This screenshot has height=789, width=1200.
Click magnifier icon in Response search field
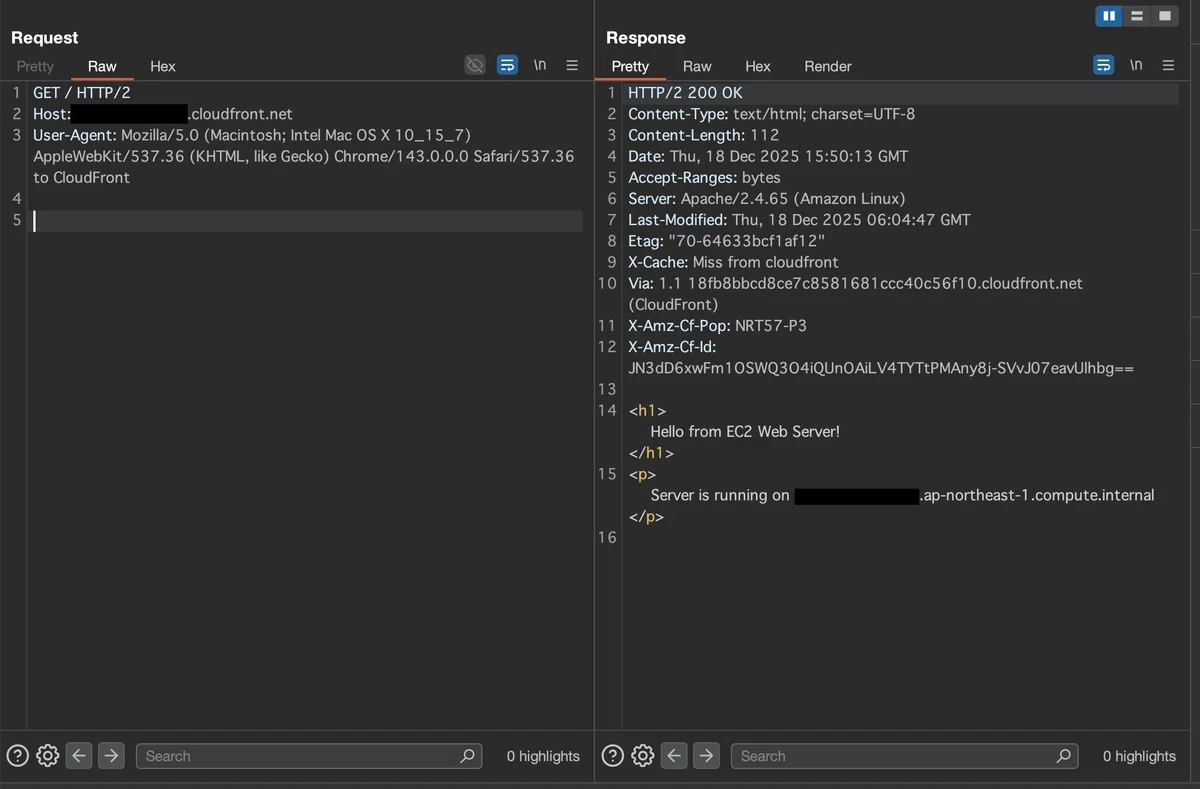tap(1063, 756)
